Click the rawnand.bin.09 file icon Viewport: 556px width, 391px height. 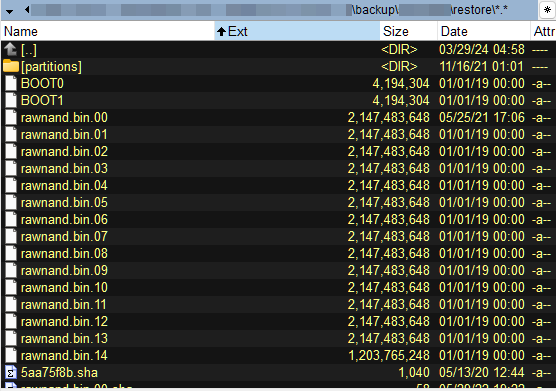pyautogui.click(x=11, y=270)
